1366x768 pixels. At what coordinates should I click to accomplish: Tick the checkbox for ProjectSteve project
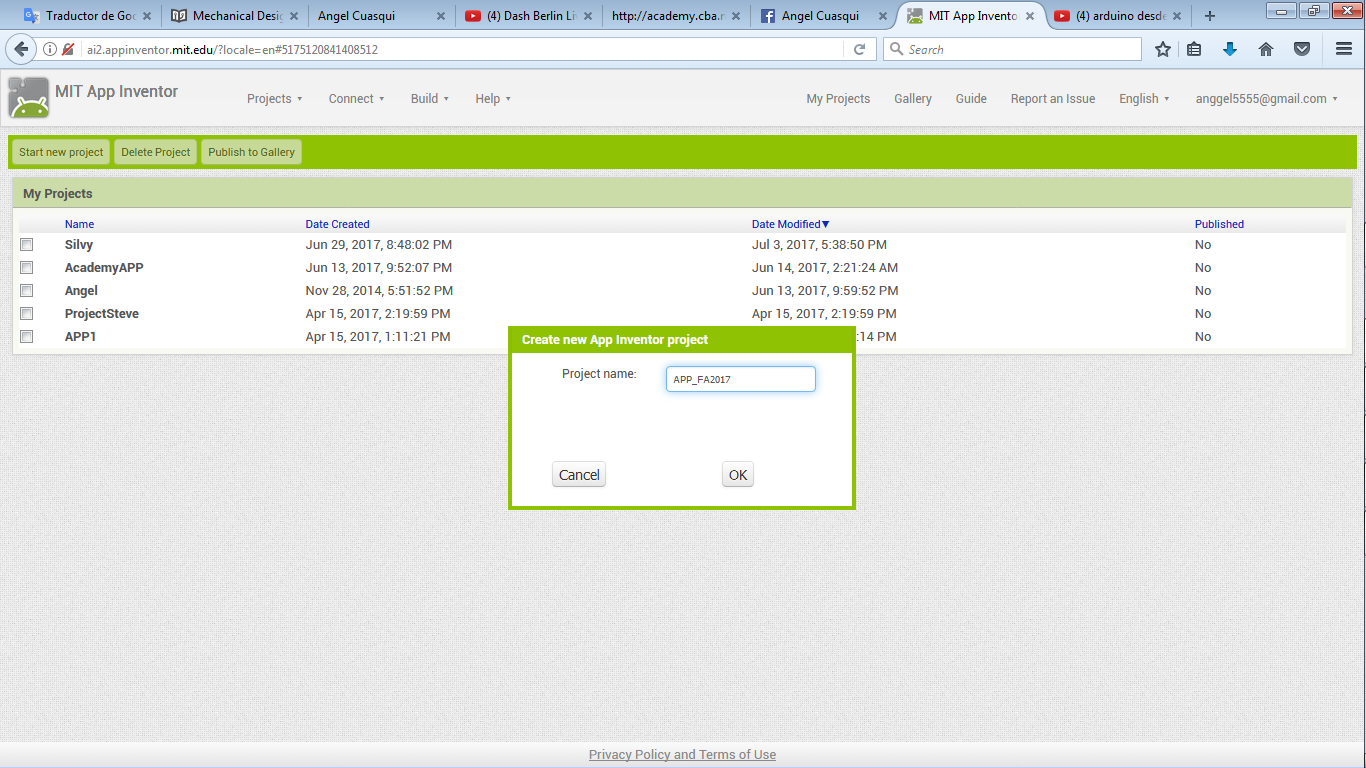coord(27,314)
